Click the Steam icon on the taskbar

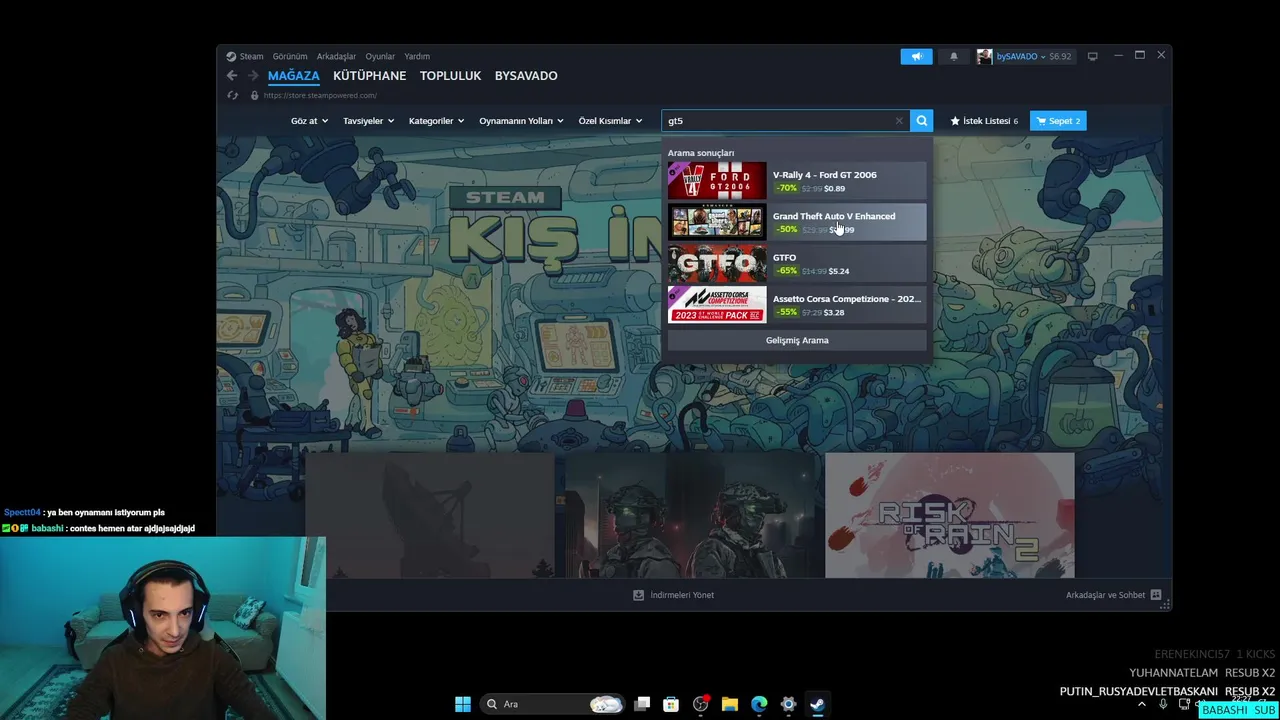817,704
